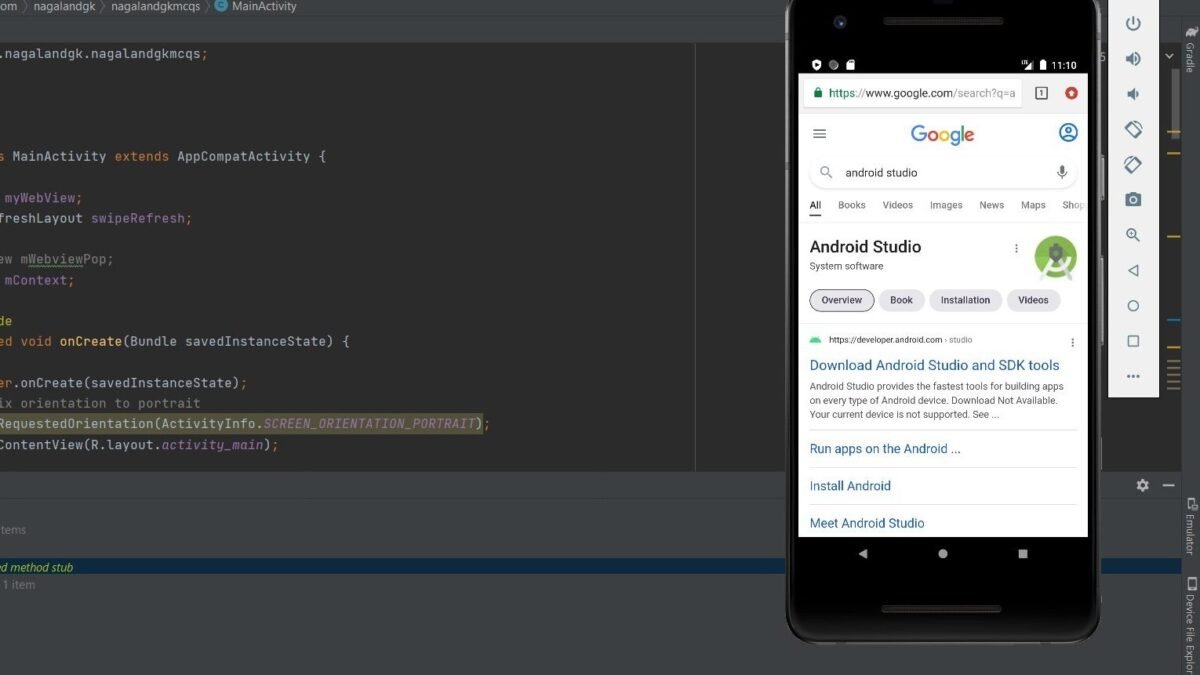
Task: Select the Videos chip under Android Studio
Action: (1033, 300)
